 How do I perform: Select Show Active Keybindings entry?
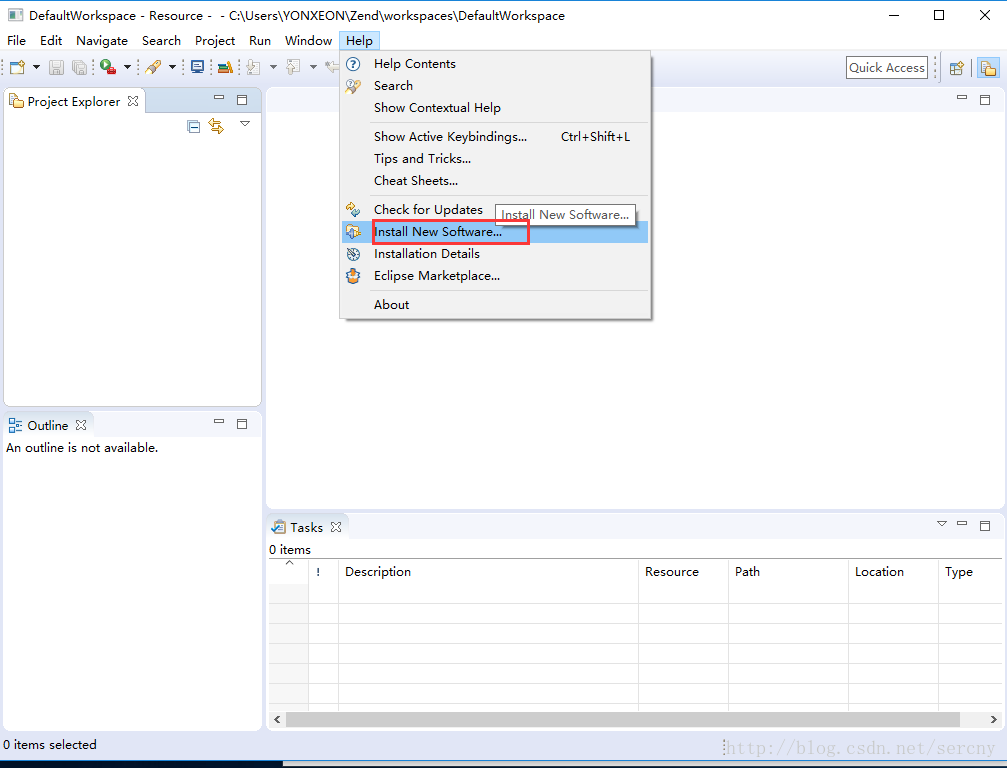coord(495,136)
